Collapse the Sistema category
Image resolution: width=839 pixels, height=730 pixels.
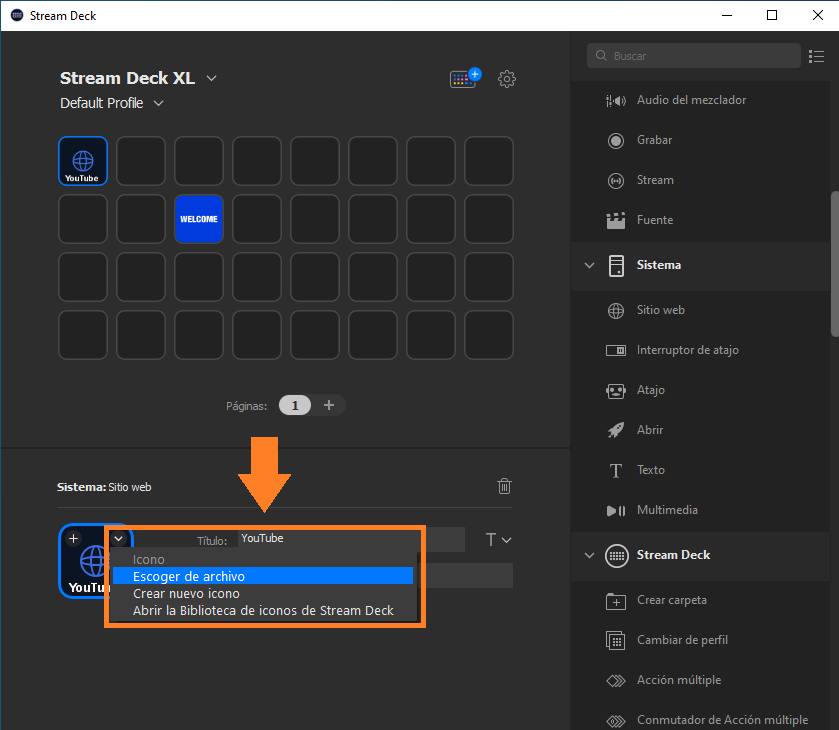pyautogui.click(x=589, y=265)
